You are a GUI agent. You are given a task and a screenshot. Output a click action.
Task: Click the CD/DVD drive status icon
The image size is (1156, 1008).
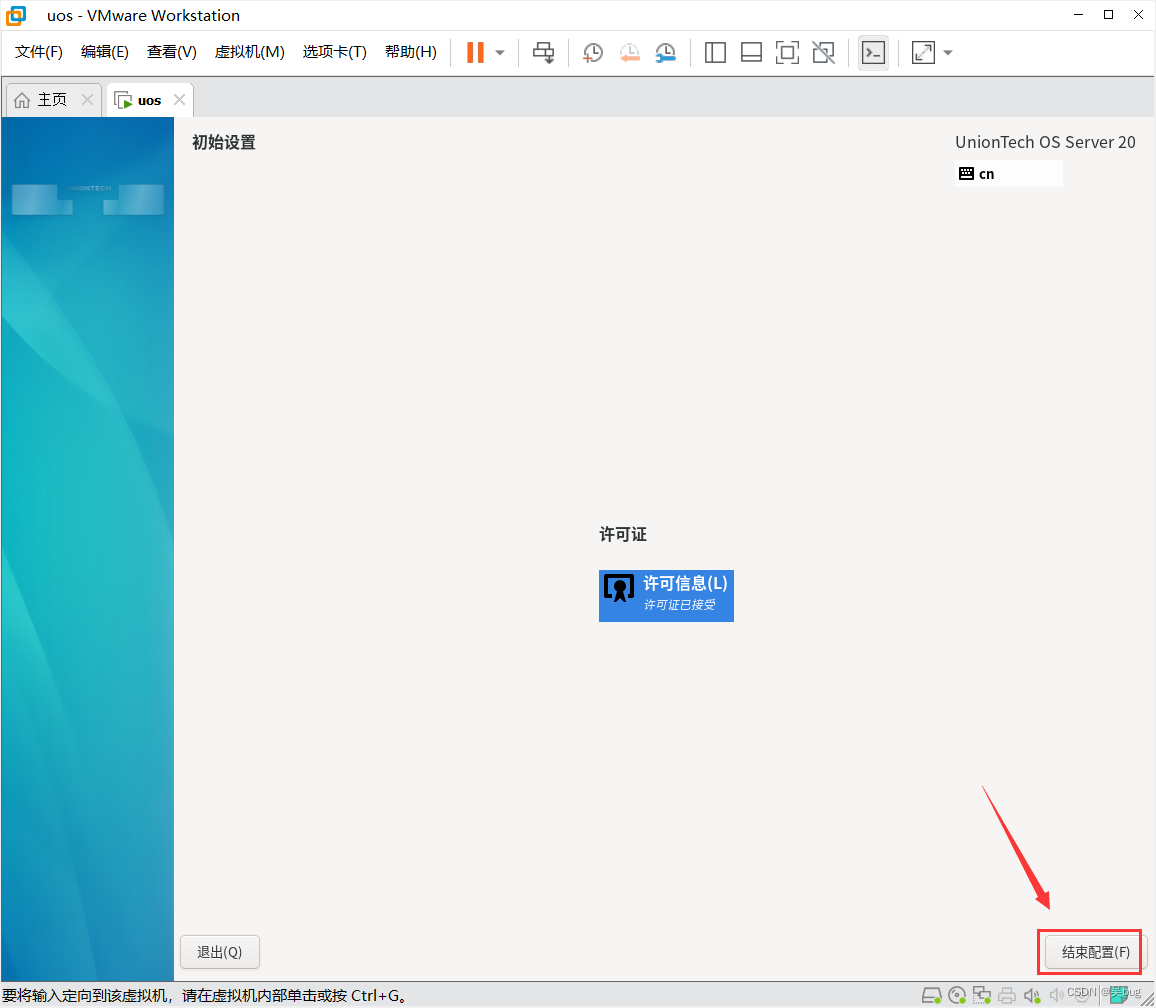[957, 995]
